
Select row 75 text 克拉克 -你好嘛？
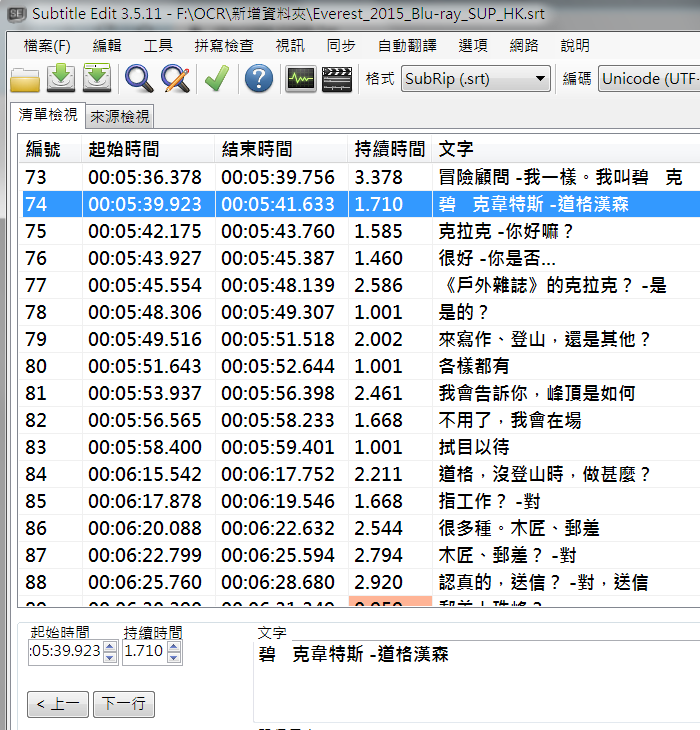(x=505, y=231)
